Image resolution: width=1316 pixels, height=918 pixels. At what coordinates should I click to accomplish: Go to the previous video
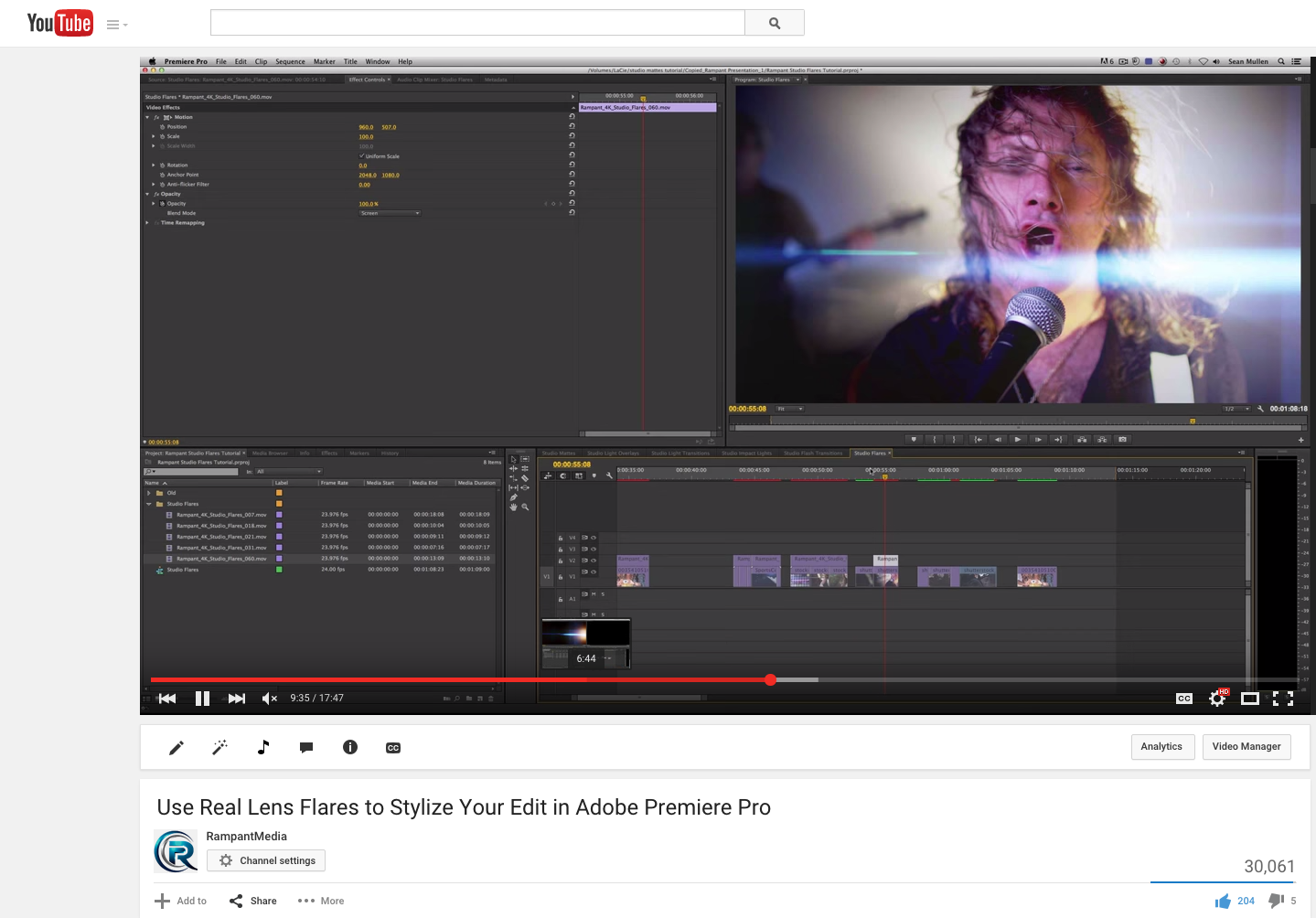(167, 699)
